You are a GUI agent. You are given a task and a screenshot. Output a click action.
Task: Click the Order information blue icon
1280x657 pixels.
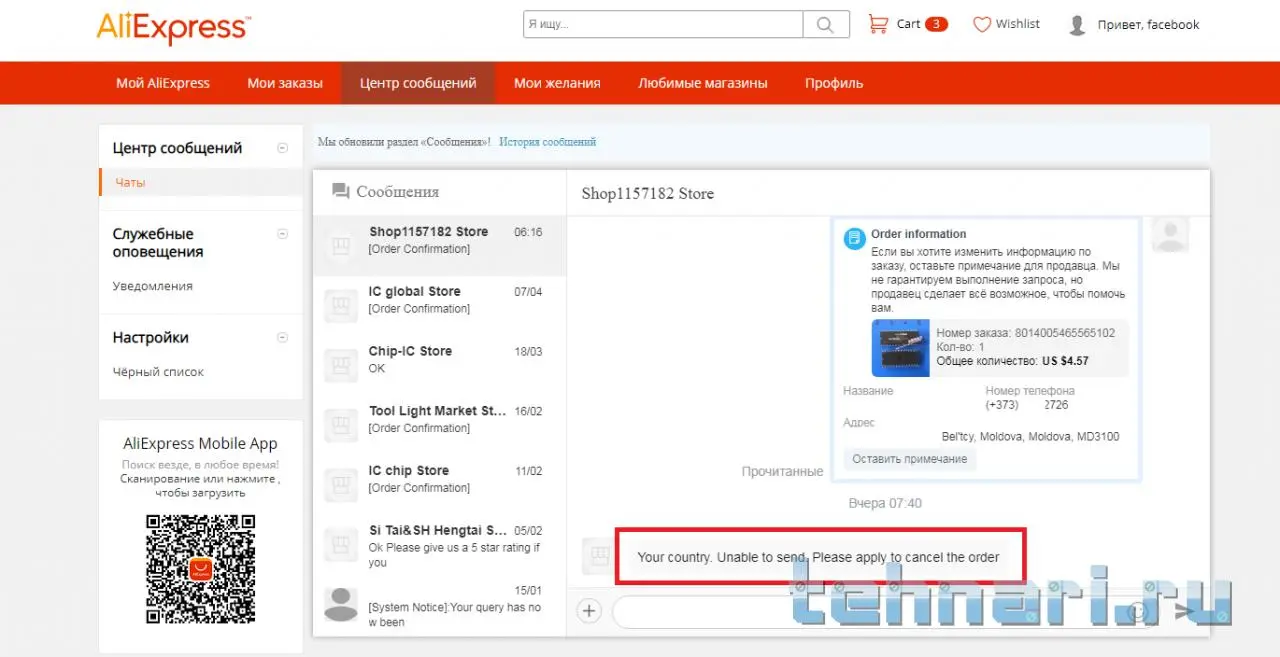pos(854,239)
